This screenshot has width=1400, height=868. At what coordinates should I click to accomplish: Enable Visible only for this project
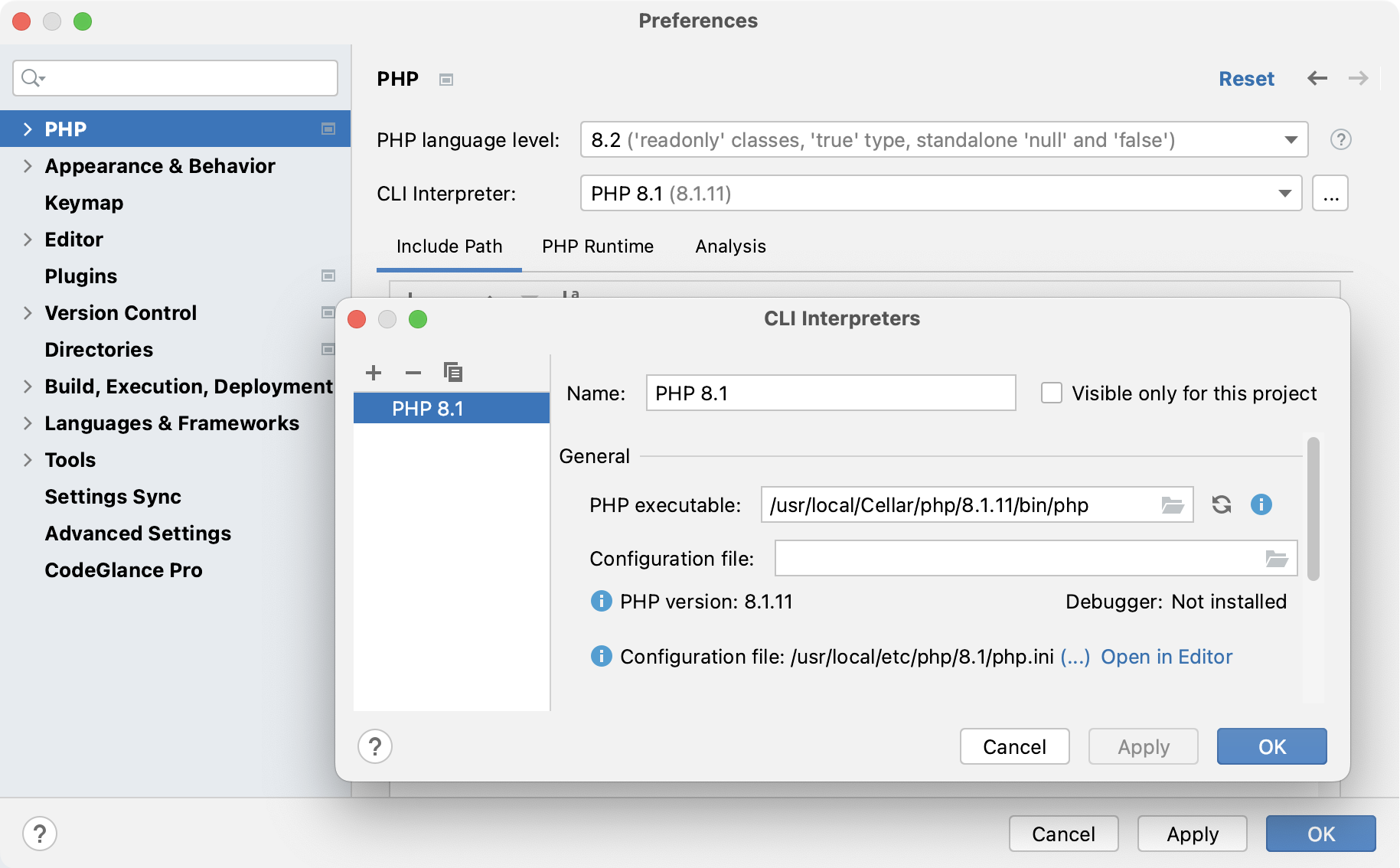[1052, 393]
